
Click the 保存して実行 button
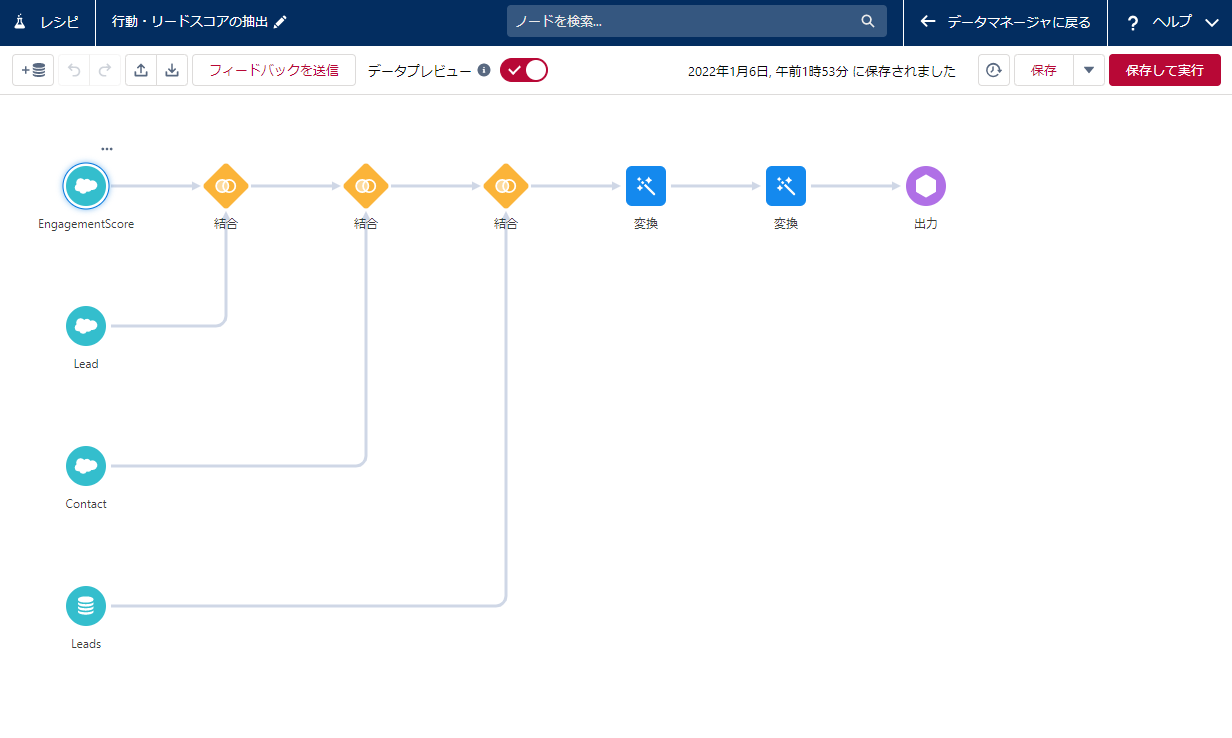click(x=1164, y=70)
